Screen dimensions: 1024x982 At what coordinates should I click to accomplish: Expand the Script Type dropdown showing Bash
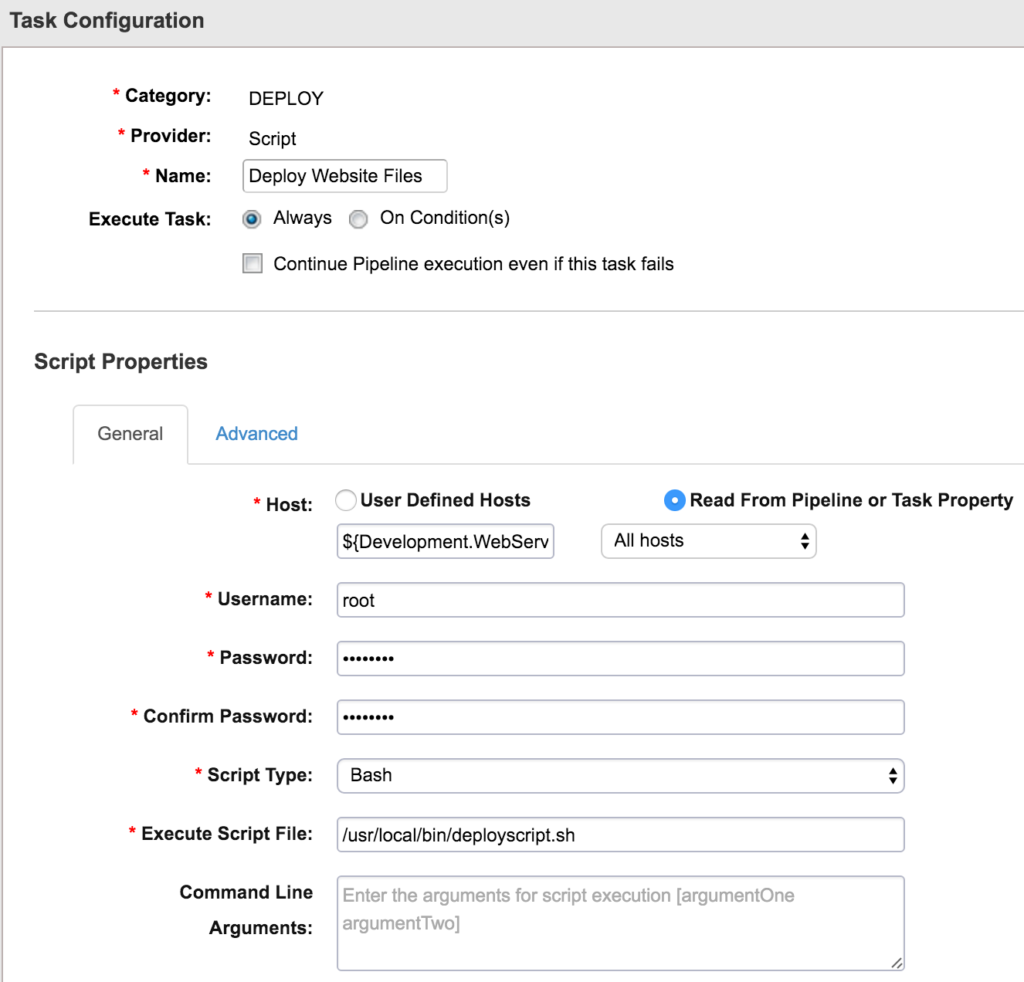(x=620, y=776)
